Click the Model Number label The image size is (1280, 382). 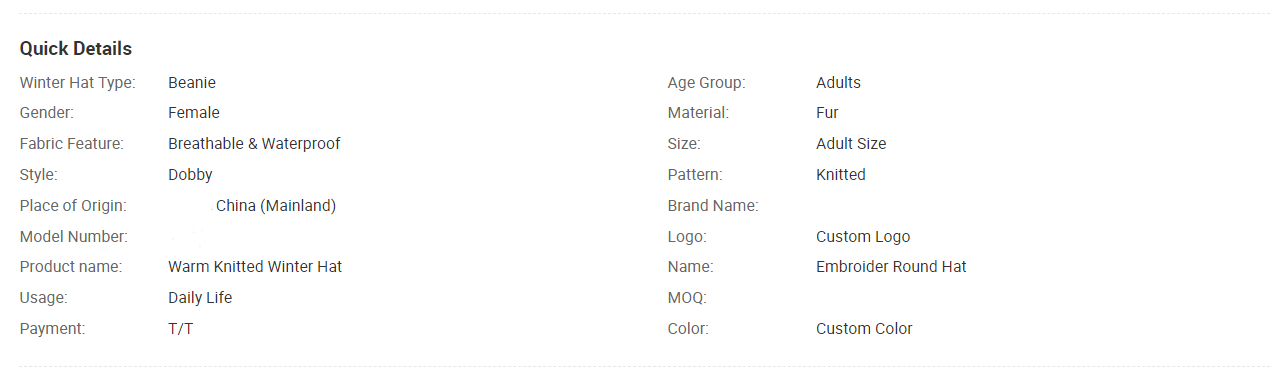click(74, 237)
